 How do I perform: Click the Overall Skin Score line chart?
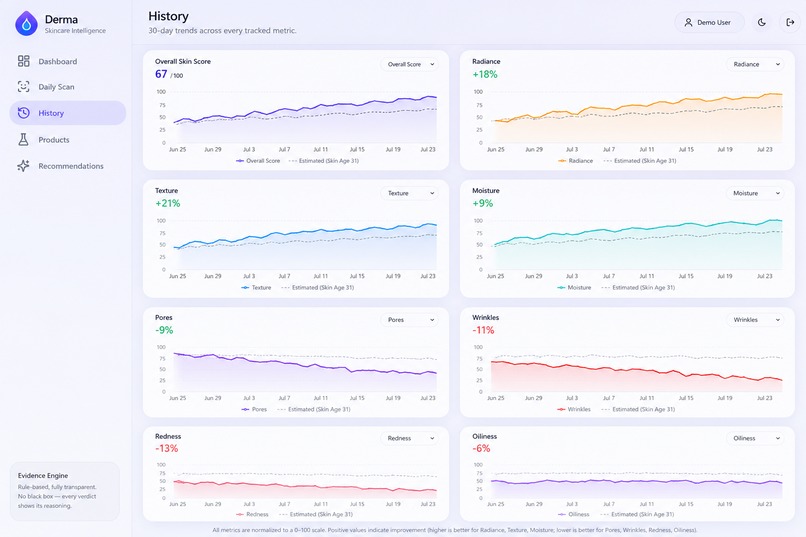point(305,118)
